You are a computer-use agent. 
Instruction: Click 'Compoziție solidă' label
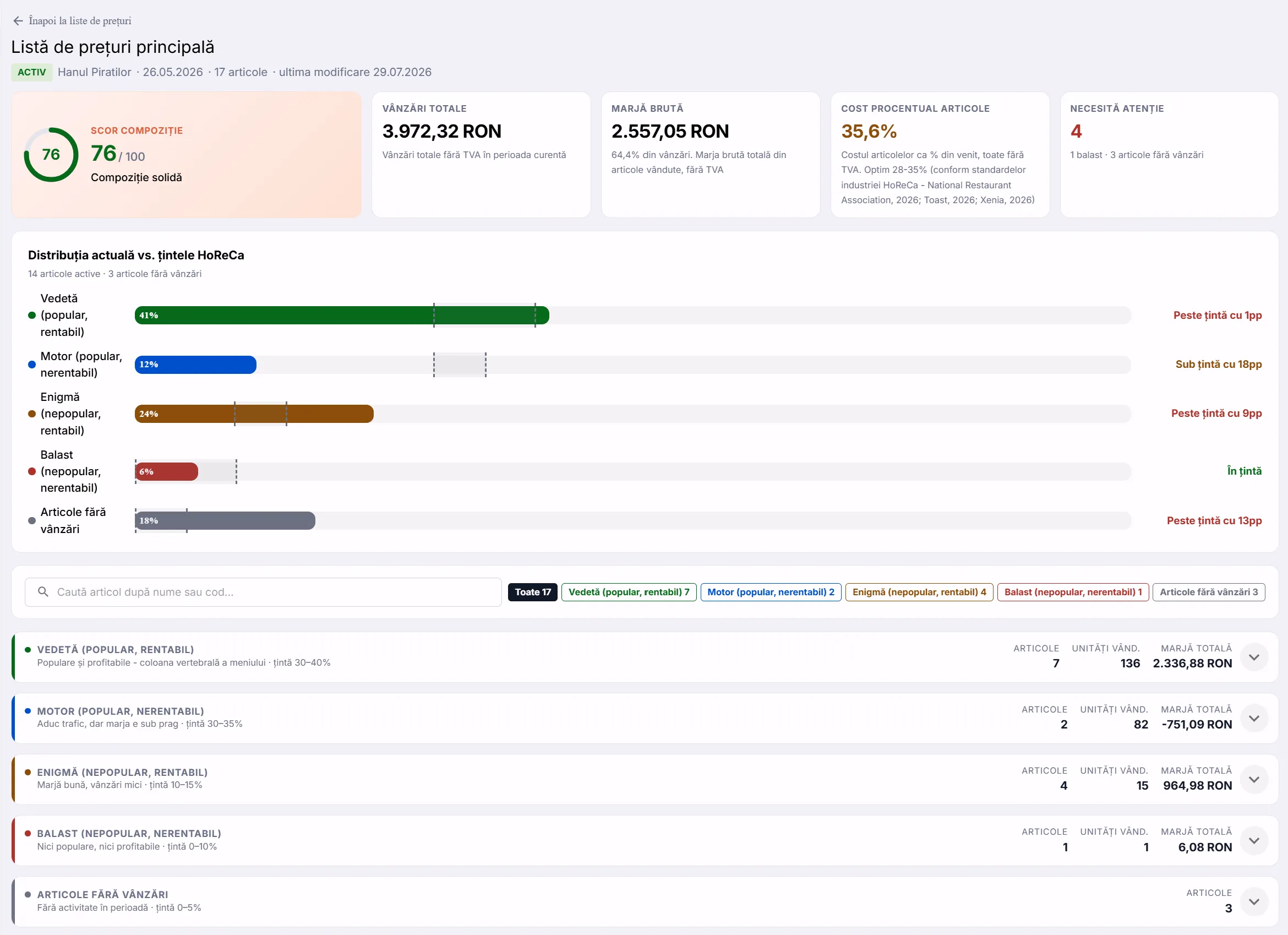[x=137, y=177]
